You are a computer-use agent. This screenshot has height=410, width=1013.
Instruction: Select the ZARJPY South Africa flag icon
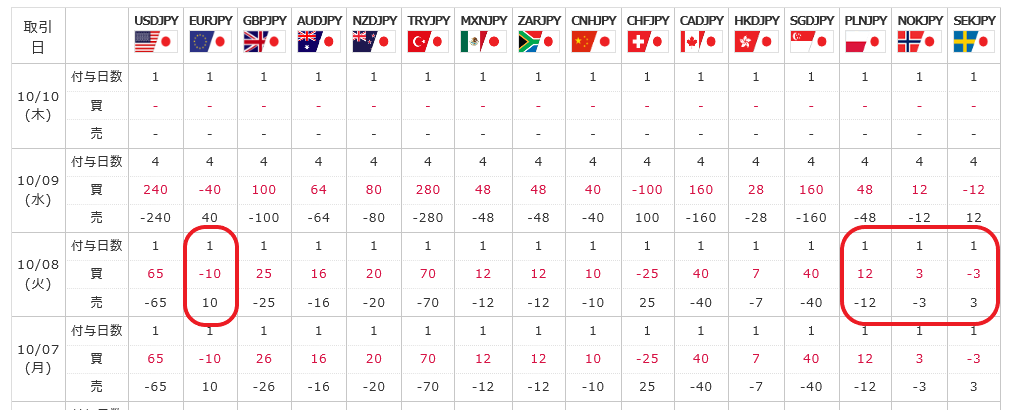(539, 42)
